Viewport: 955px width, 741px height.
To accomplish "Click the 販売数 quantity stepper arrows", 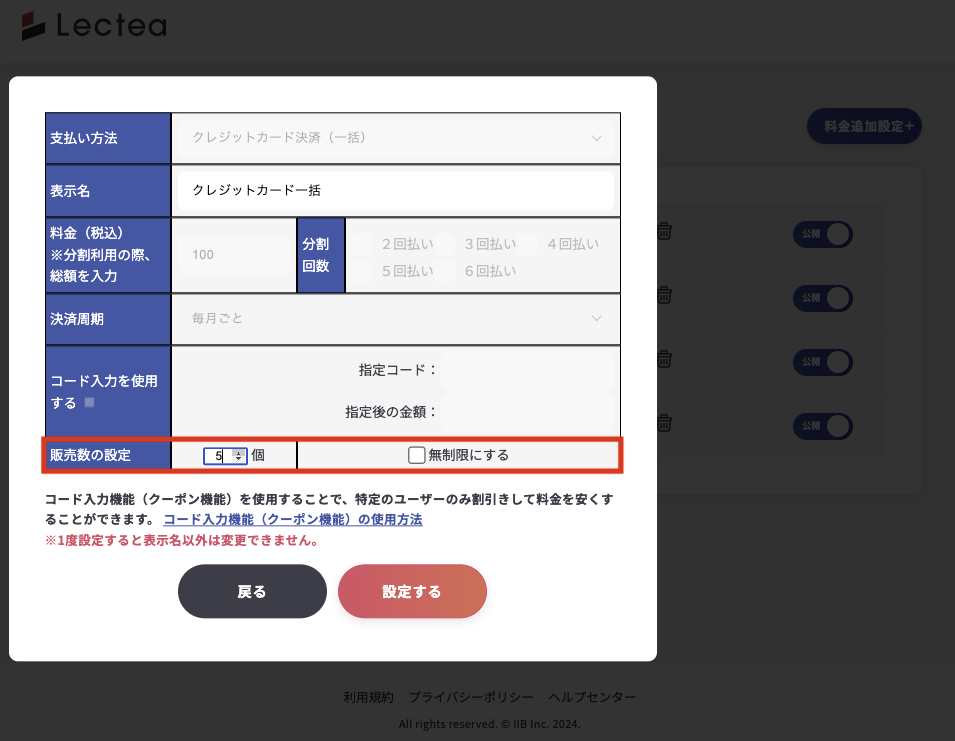I will 238,456.
